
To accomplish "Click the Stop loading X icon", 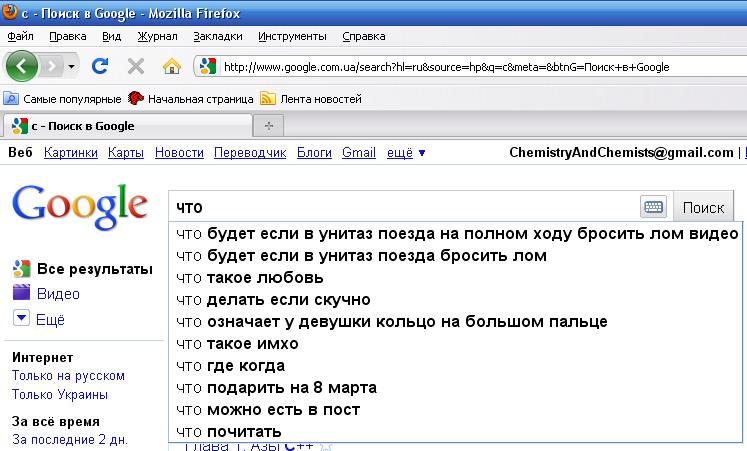I will [x=136, y=67].
